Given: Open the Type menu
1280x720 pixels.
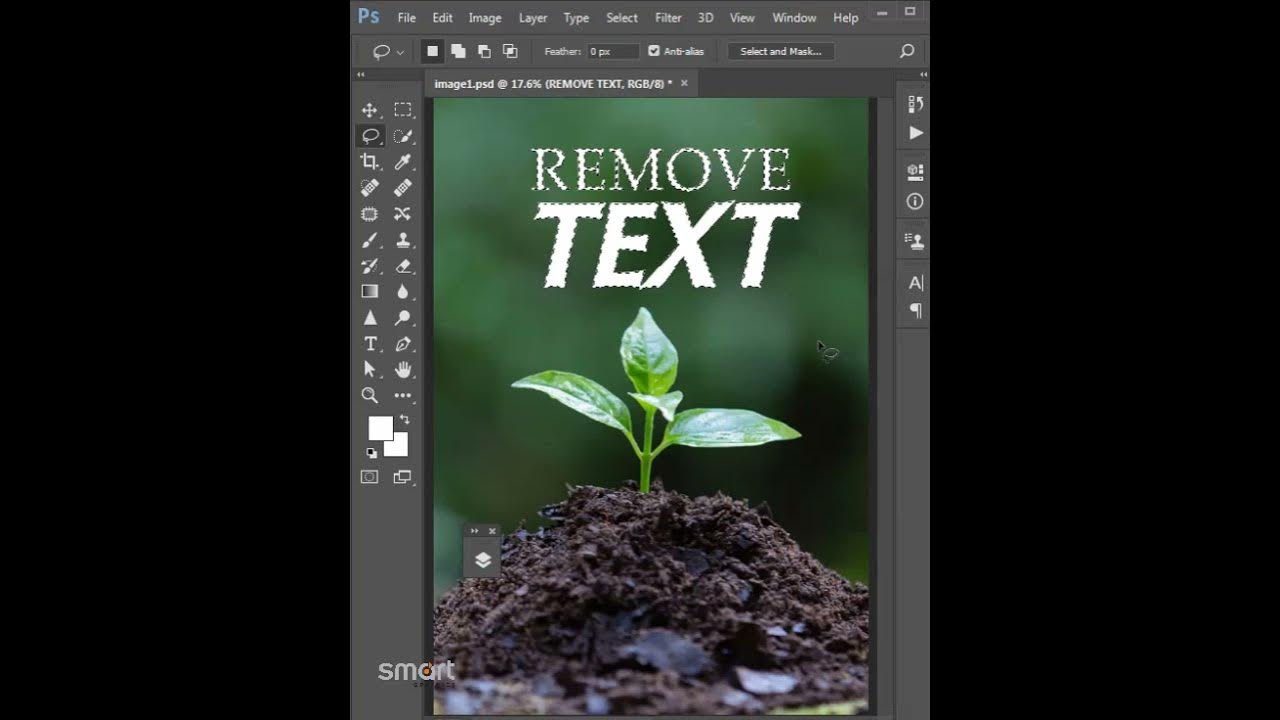Looking at the screenshot, I should coord(576,18).
